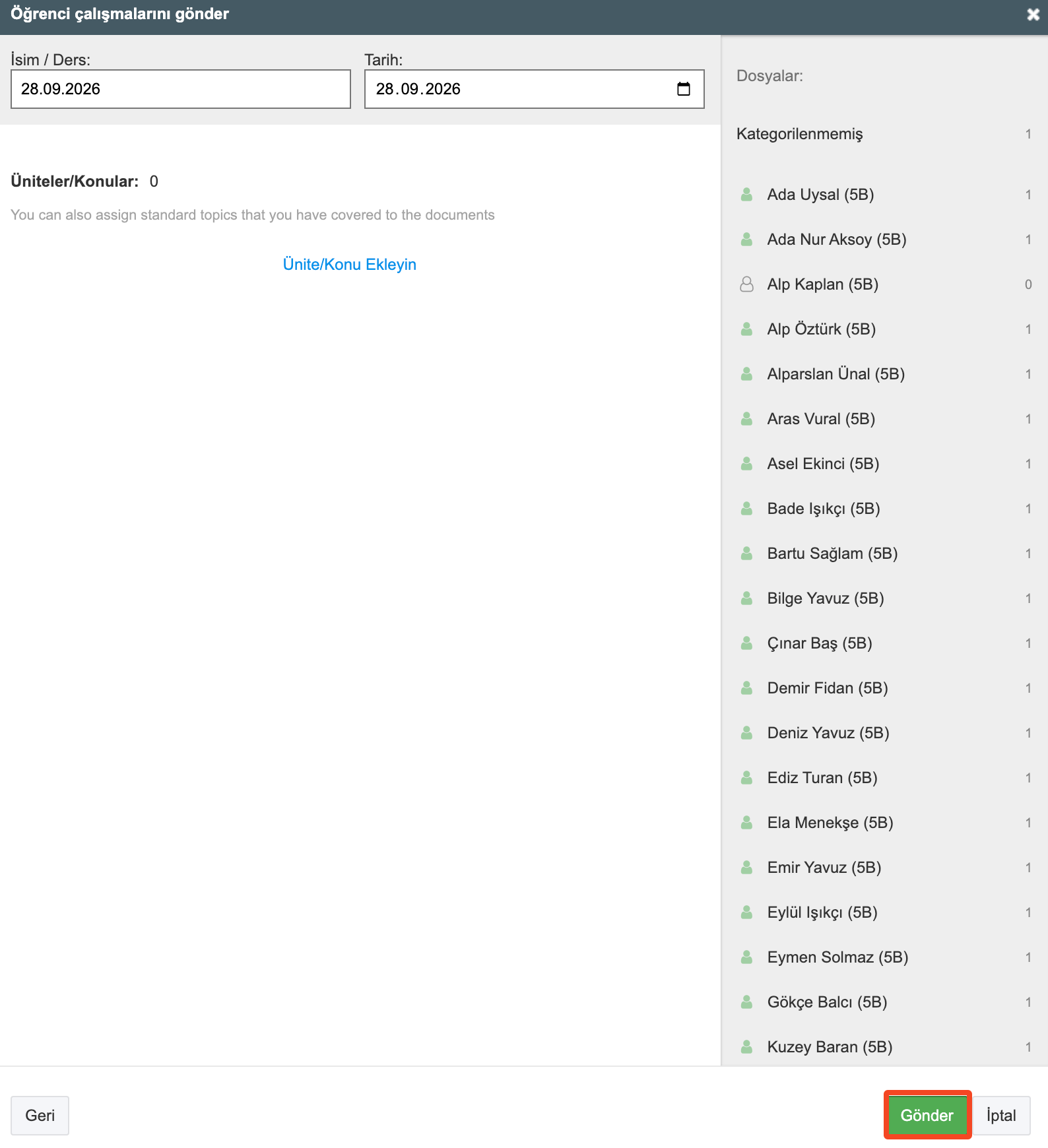Image resolution: width=1048 pixels, height=1148 pixels.
Task: Click the name Alp Kaplan (5B)
Action: point(823,284)
